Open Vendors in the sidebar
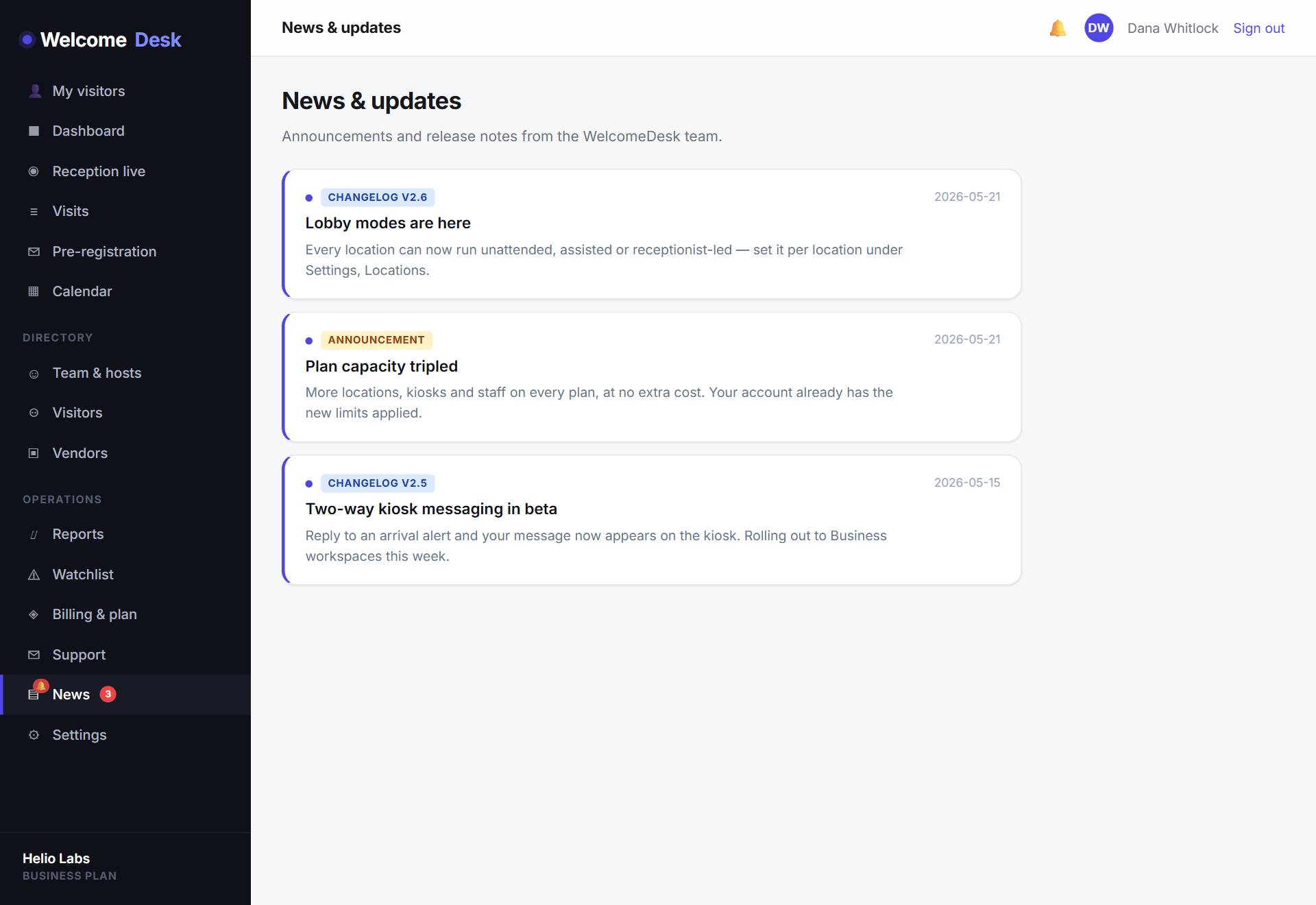 [x=125, y=453]
